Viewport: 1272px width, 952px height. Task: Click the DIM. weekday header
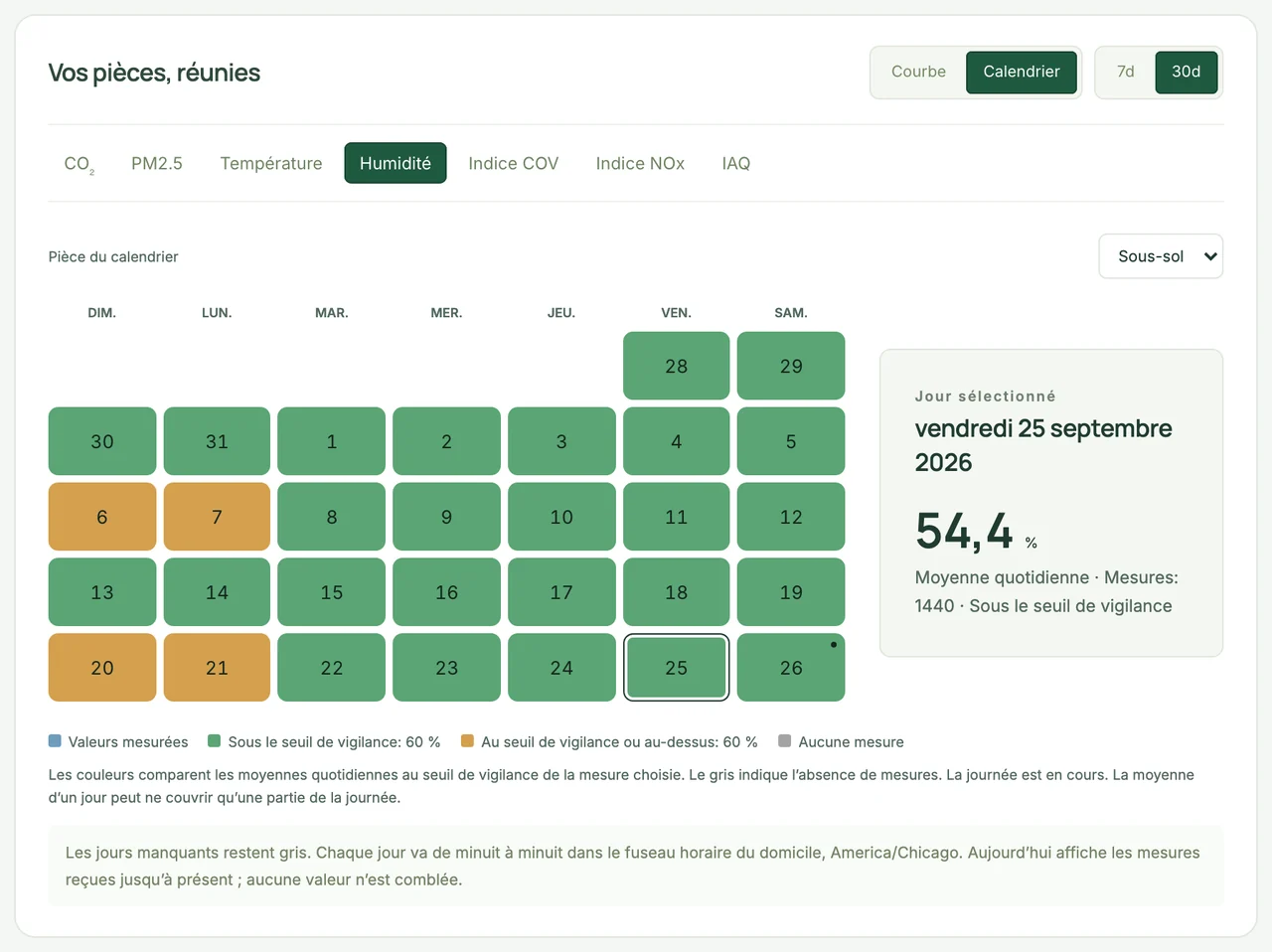tap(102, 313)
